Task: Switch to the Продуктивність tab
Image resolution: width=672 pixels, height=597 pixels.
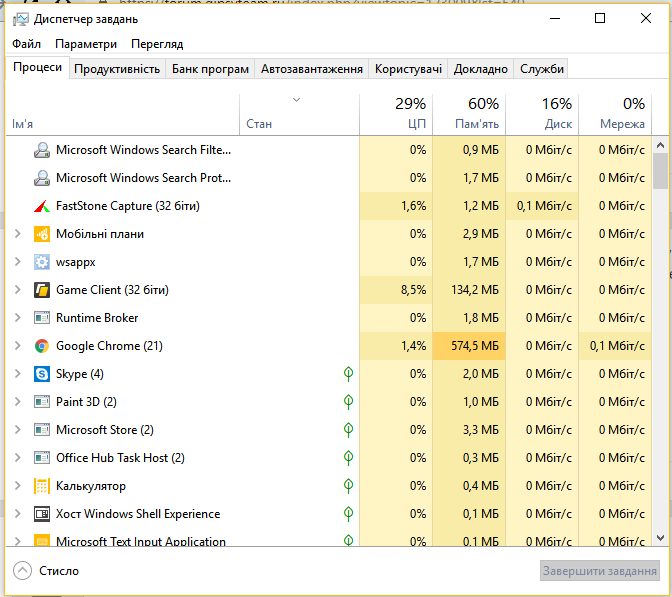Action: pos(117,69)
